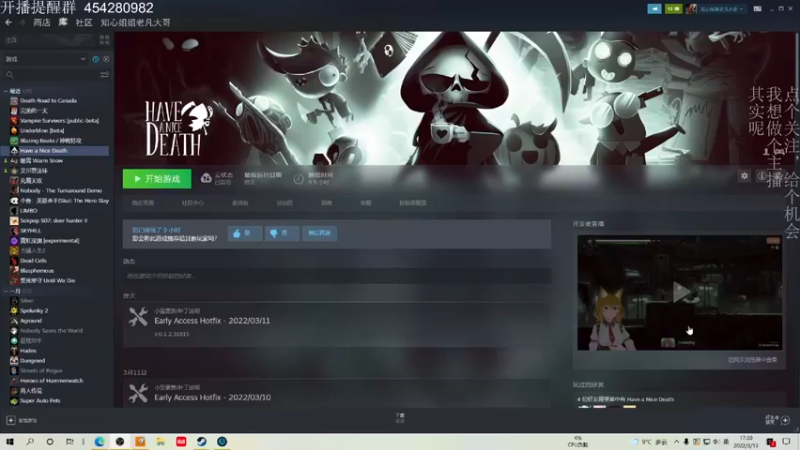Open the 商店页面 store page tab
The image size is (800, 450).
143,203
